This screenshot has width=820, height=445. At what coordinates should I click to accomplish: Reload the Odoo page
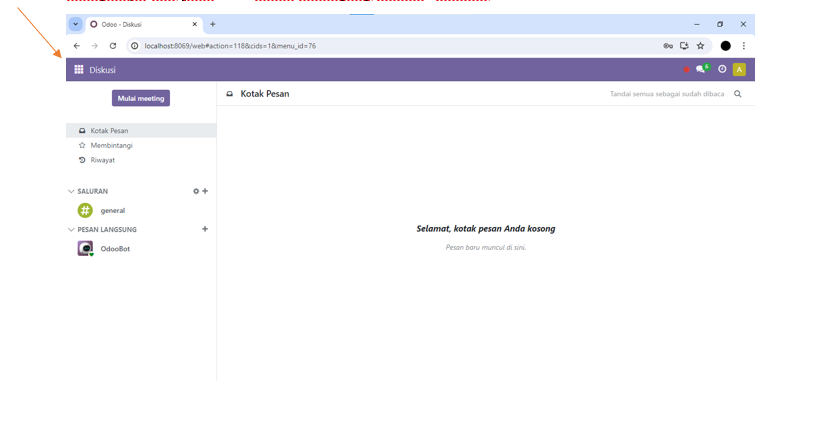point(112,46)
